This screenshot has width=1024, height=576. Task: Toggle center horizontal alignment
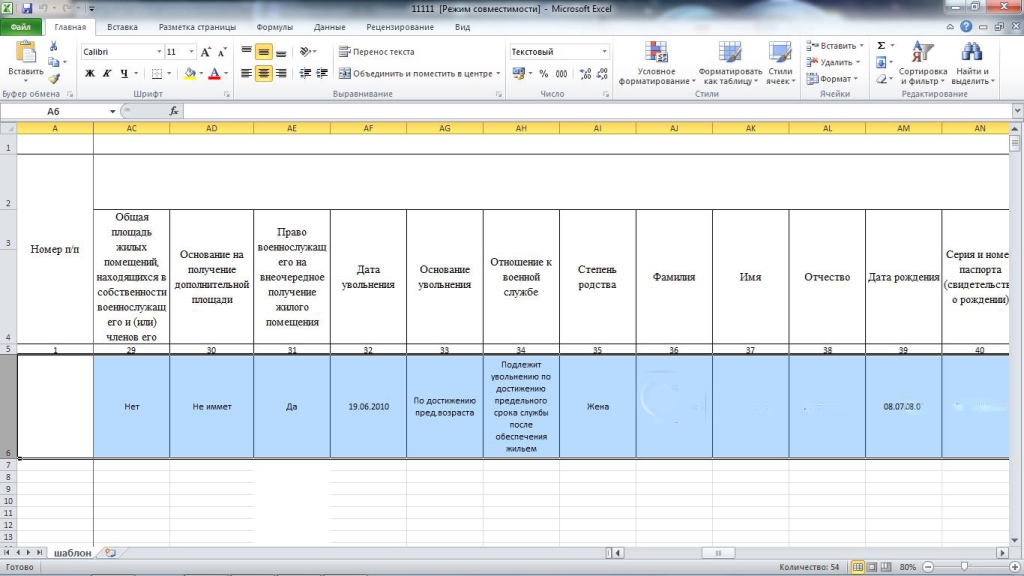pyautogui.click(x=264, y=73)
